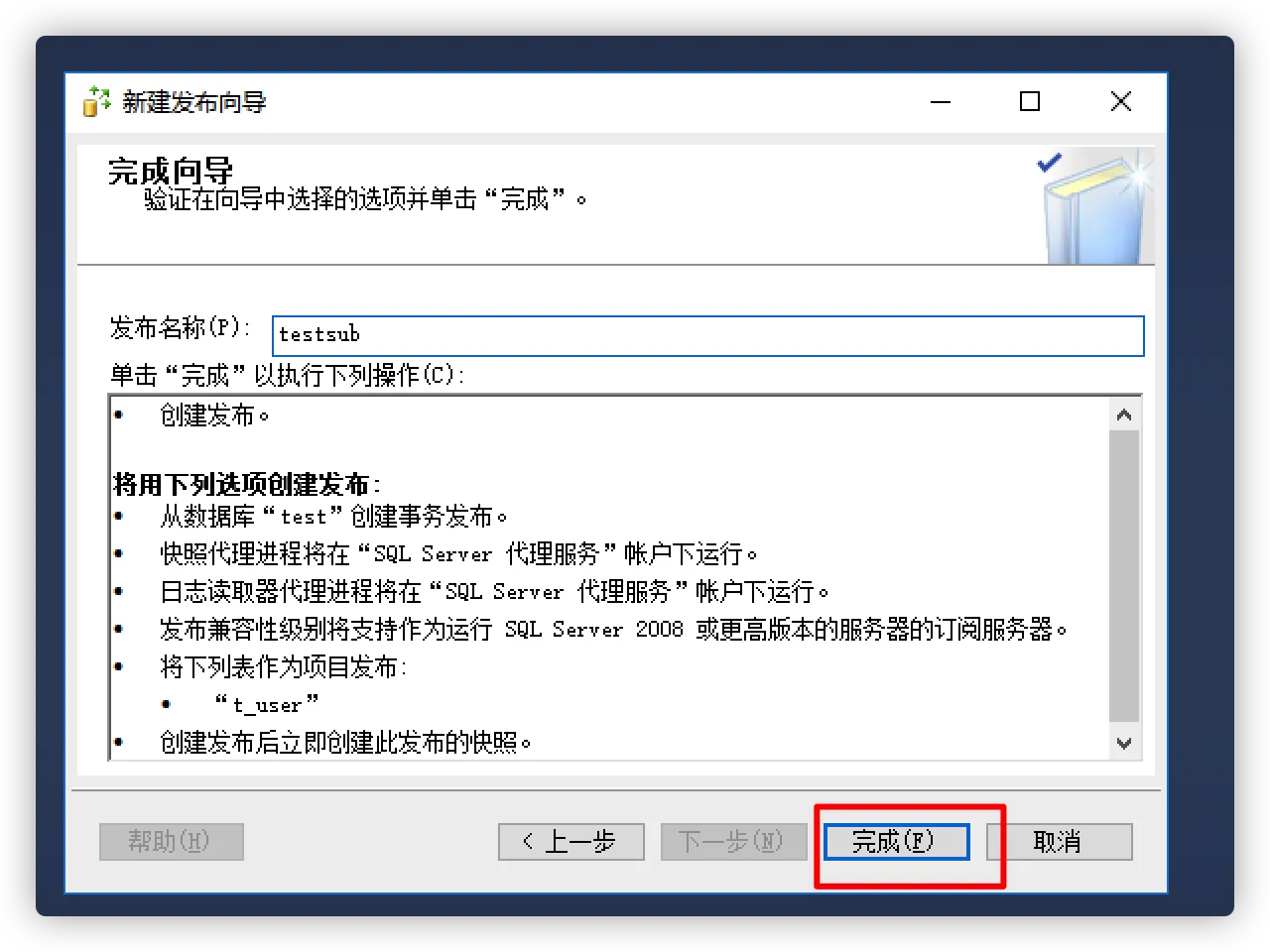Screen dimensions: 1270x952
Task: Click the summary list scroll-up arrow
Action: (1124, 415)
